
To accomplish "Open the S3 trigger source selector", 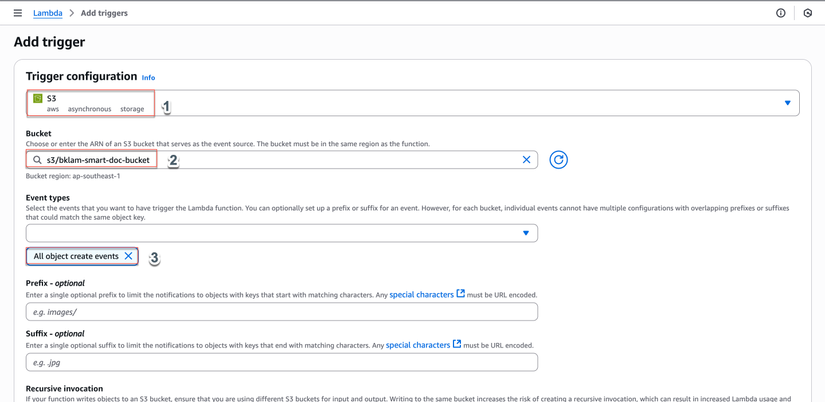I will click(x=400, y=103).
